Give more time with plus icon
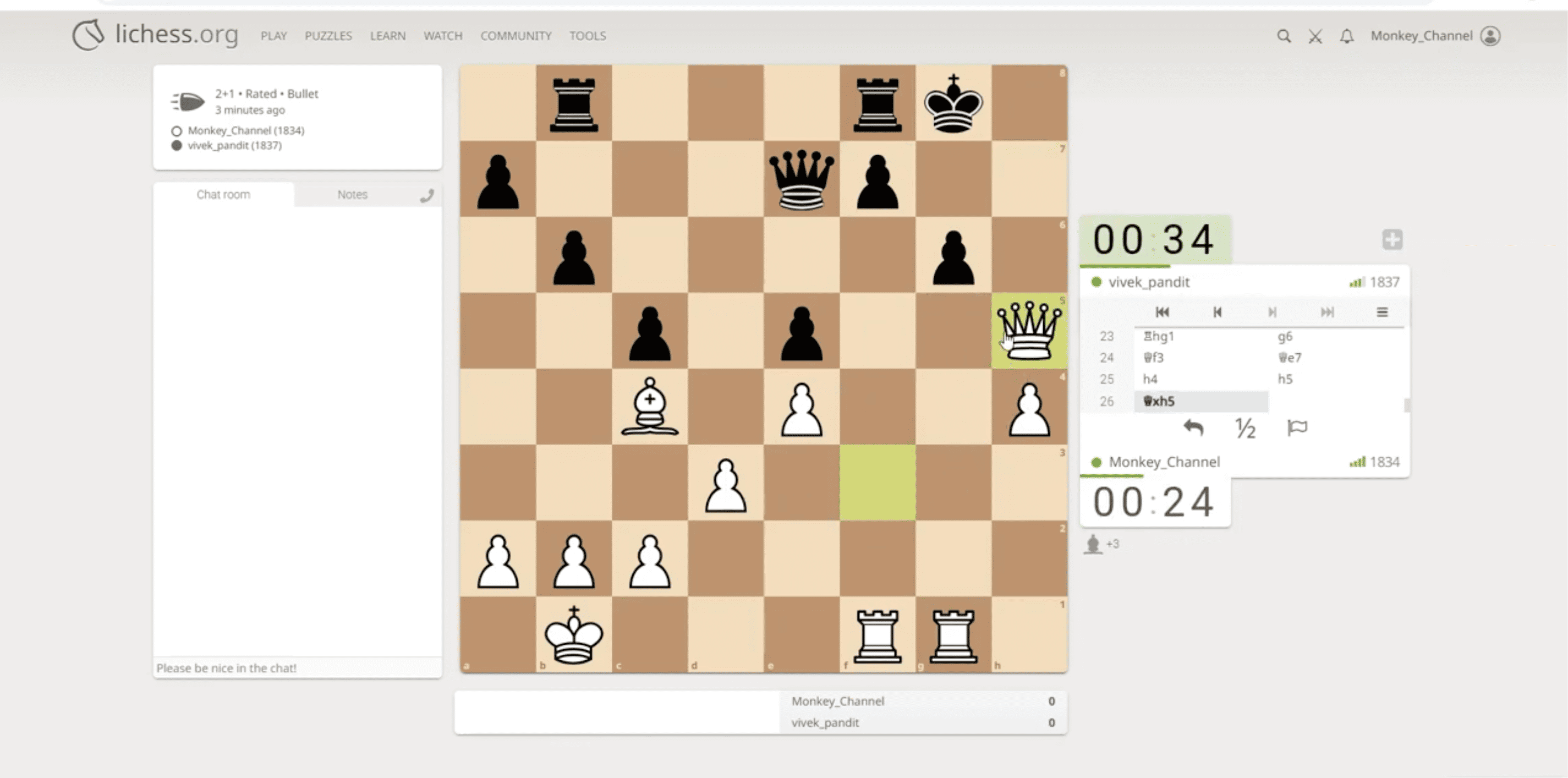 pos(1392,239)
